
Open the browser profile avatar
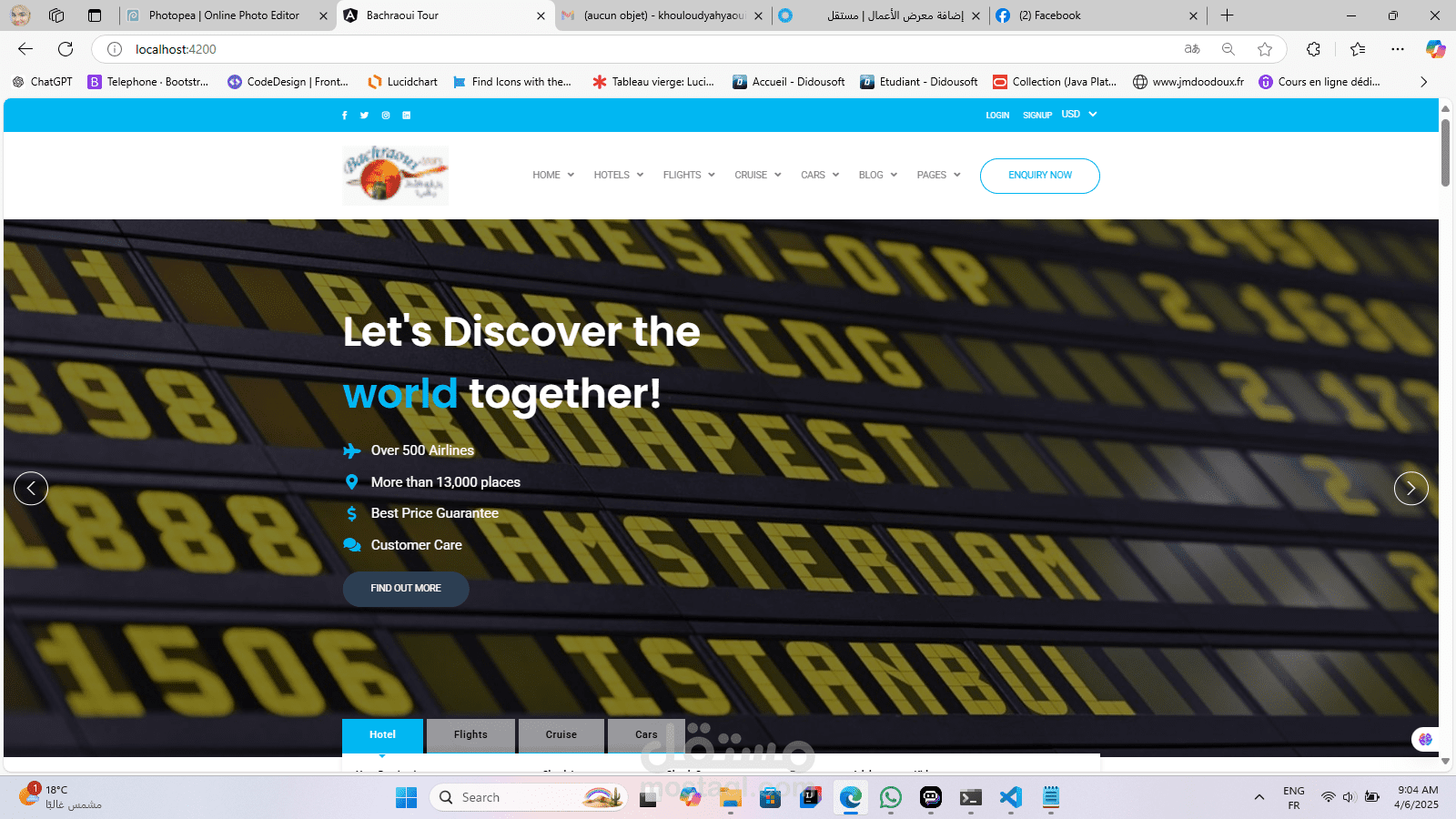pos(20,15)
